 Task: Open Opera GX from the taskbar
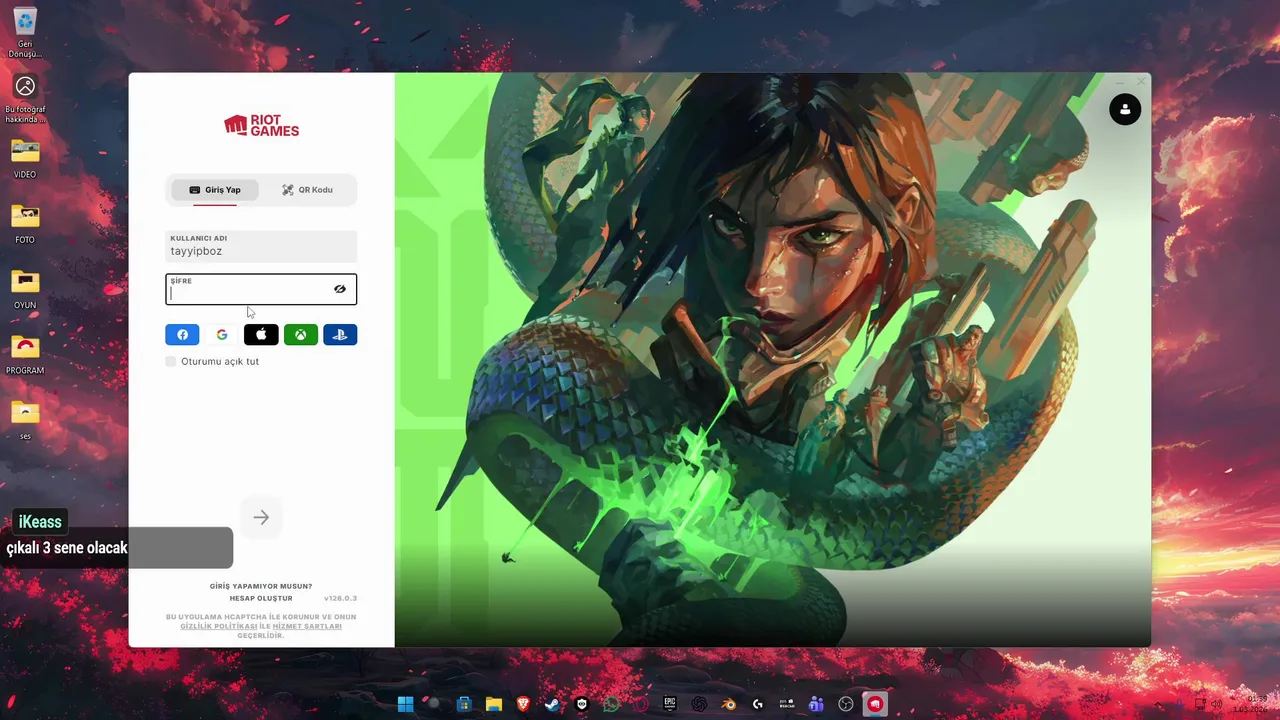tap(640, 704)
